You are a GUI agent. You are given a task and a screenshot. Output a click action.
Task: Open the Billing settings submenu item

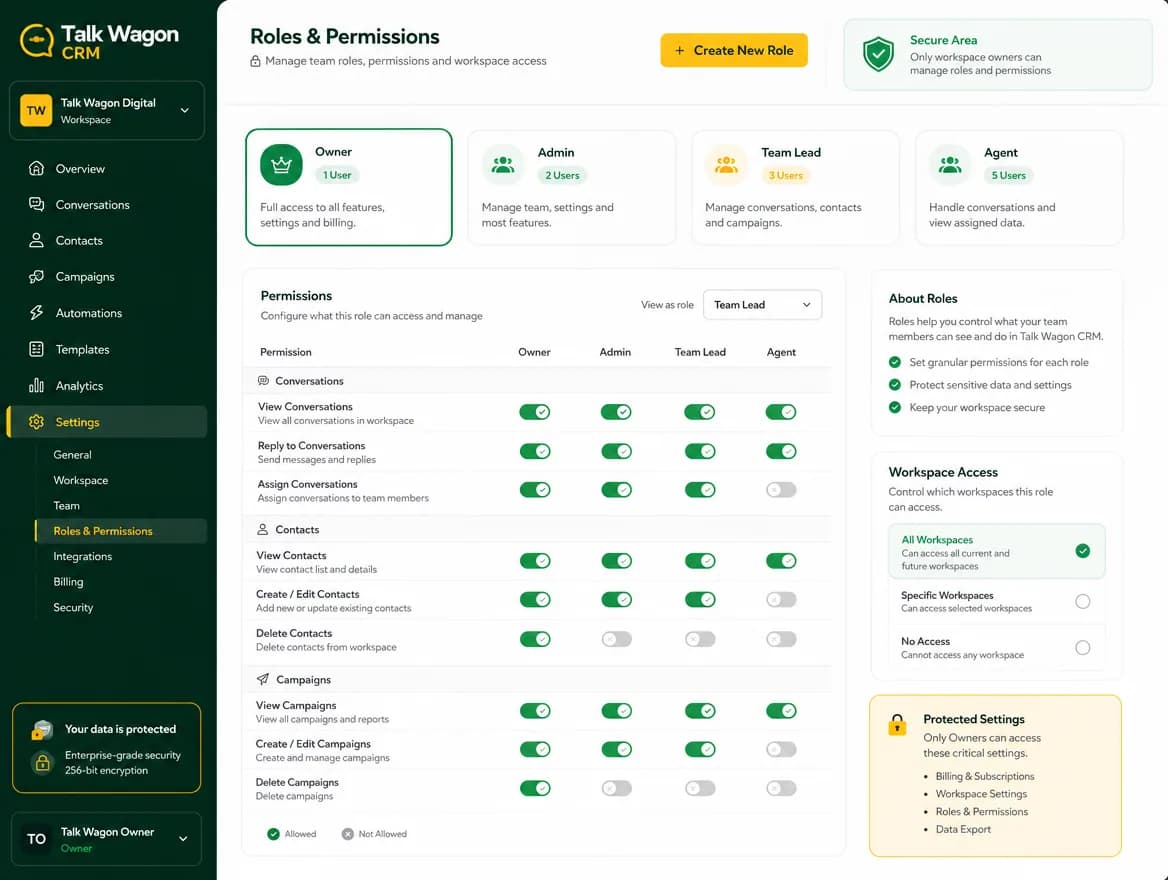point(68,582)
